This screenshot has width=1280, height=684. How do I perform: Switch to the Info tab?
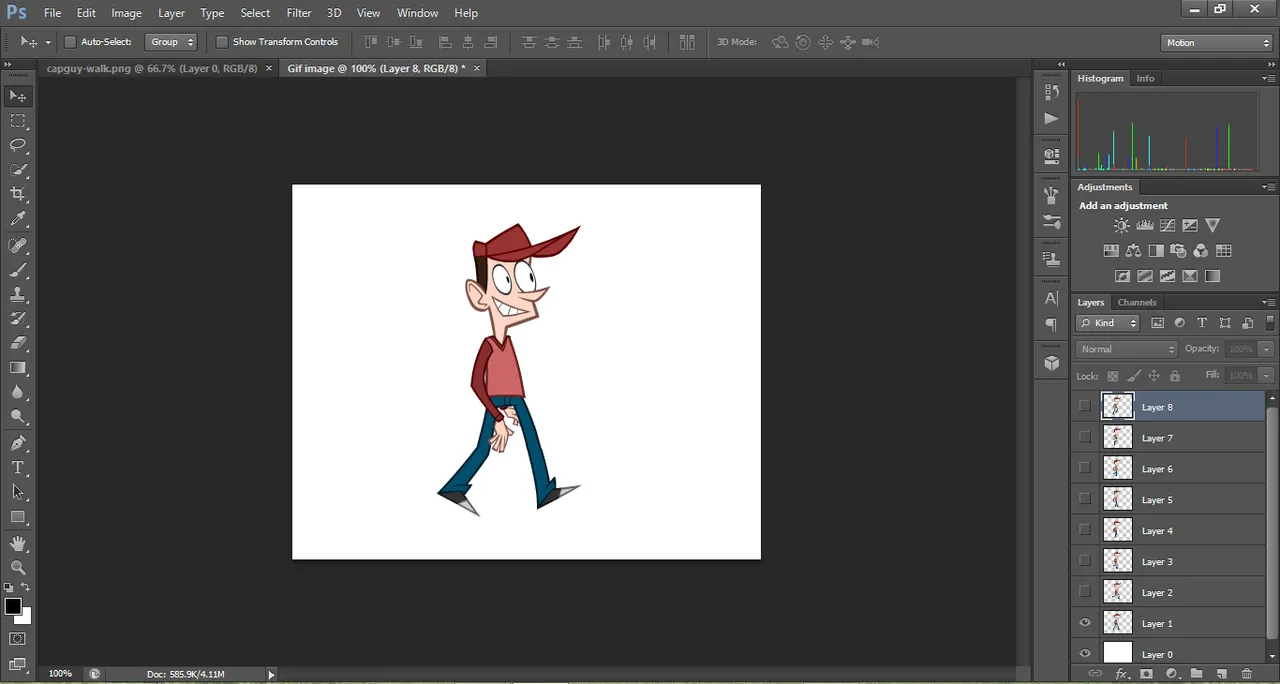tap(1145, 78)
